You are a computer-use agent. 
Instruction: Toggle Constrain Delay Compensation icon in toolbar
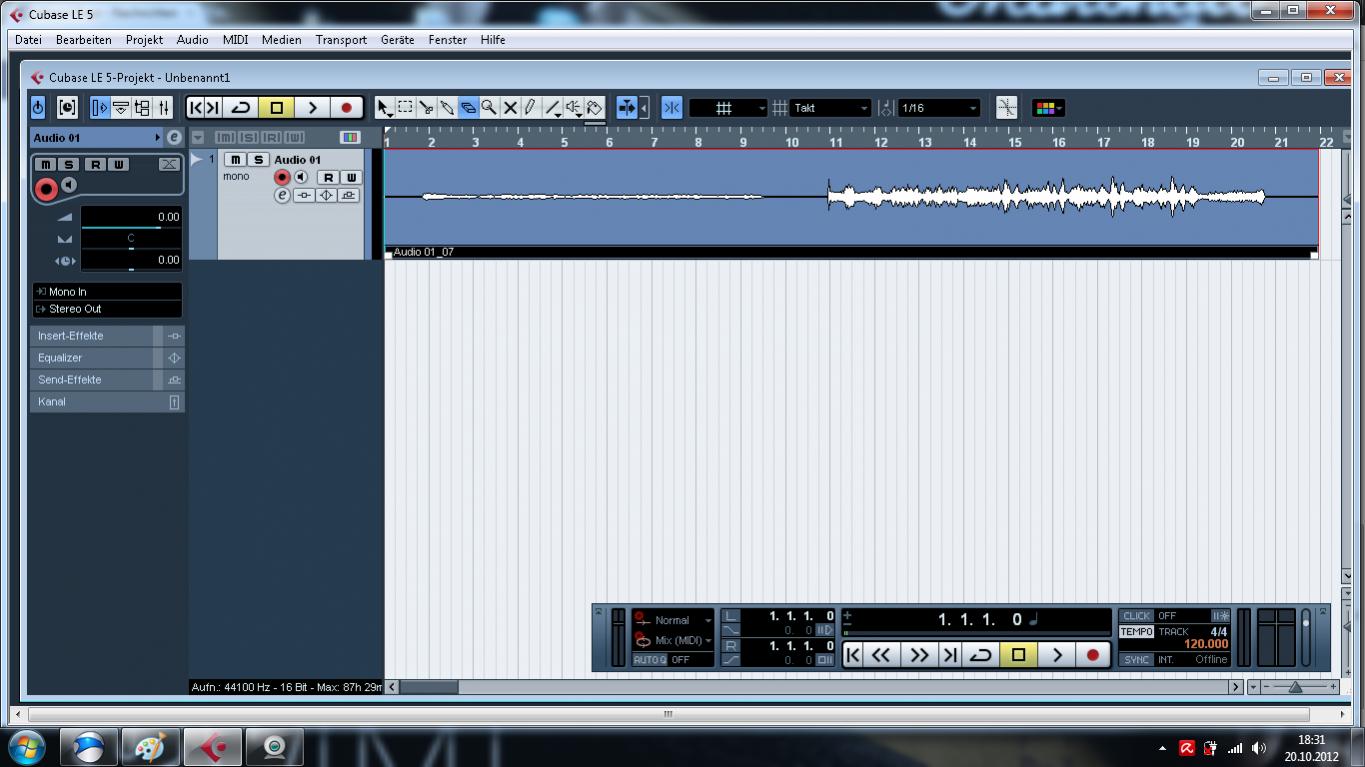[x=67, y=107]
